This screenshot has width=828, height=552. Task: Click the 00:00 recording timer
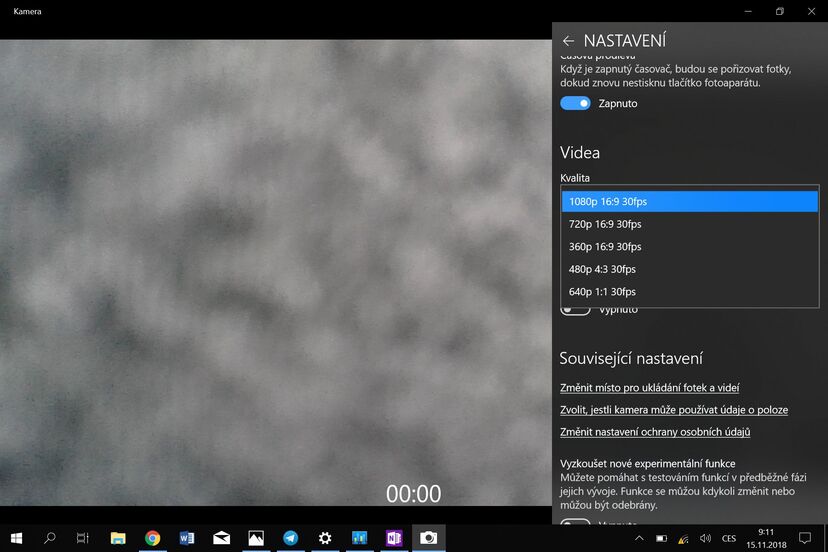pos(413,494)
